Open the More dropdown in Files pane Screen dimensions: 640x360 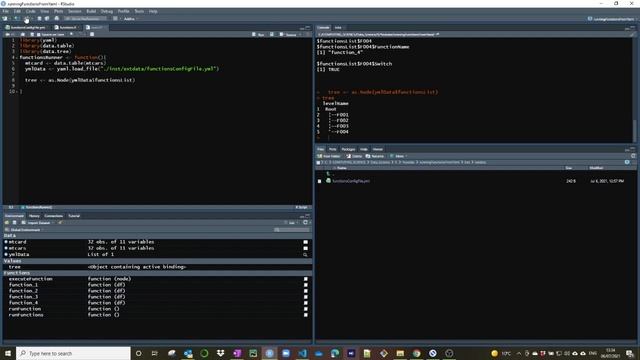coord(398,156)
